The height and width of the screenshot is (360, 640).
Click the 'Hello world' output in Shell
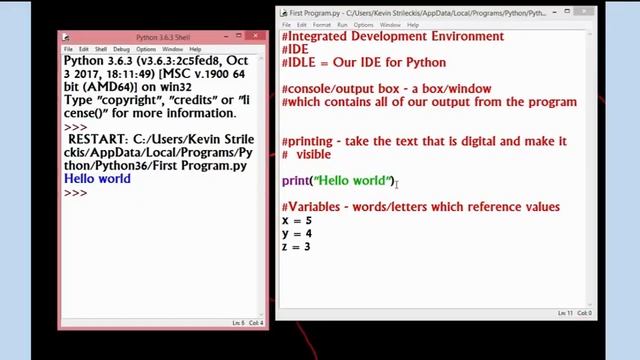coord(97,179)
